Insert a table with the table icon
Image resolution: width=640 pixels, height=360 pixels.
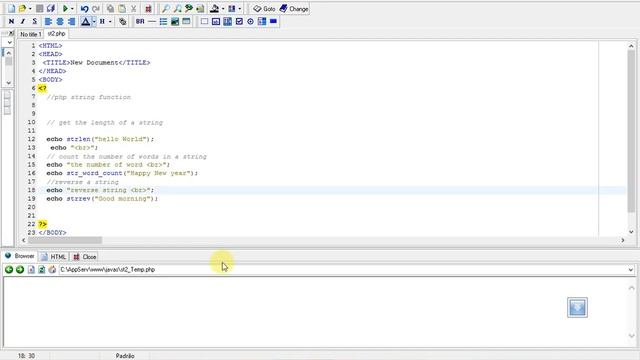click(186, 21)
